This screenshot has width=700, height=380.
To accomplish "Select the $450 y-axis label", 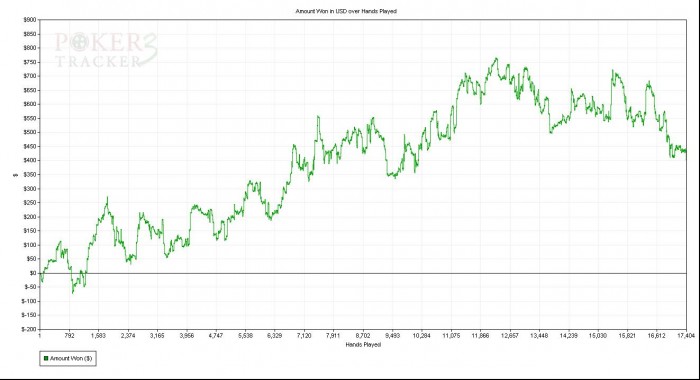I will [30, 146].
